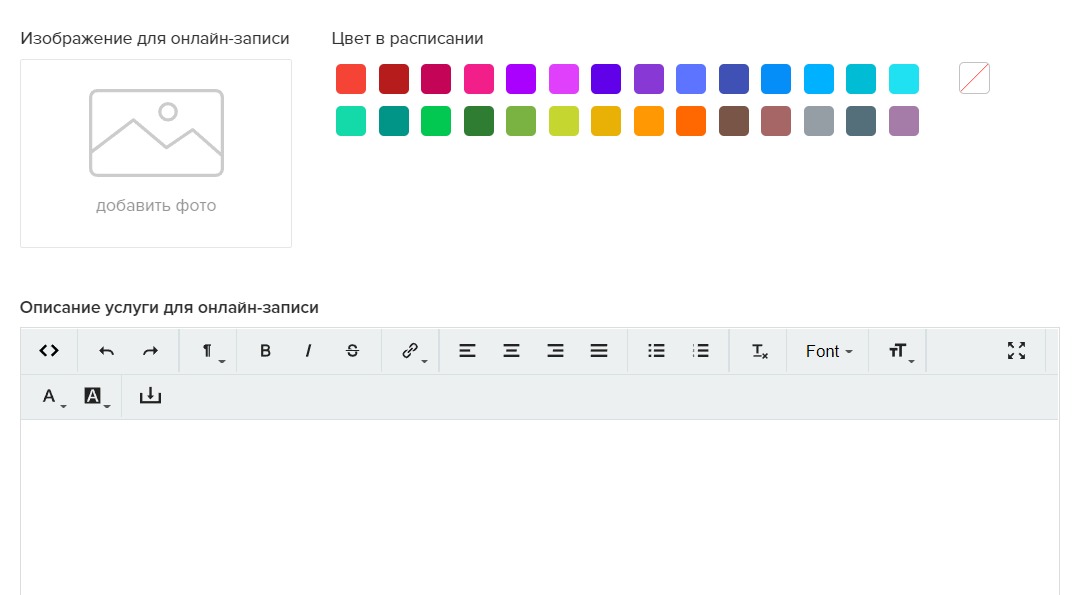The width and height of the screenshot is (1082, 595).
Task: Pick the deep indigo violet color
Action: 606,79
